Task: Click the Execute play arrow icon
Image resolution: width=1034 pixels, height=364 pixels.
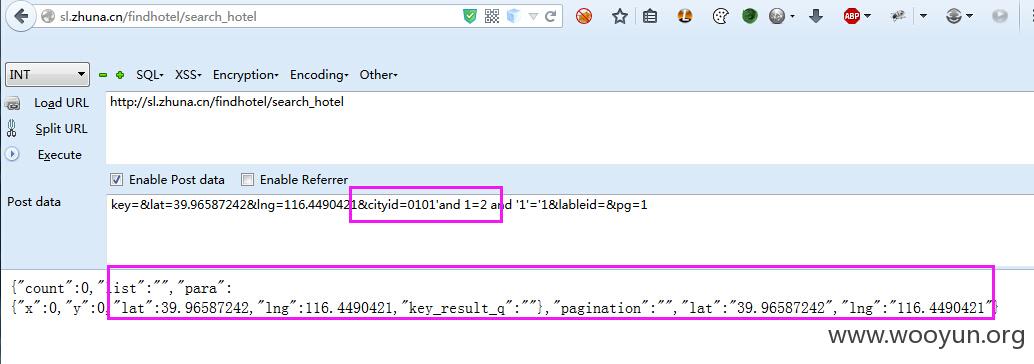Action: [12, 154]
